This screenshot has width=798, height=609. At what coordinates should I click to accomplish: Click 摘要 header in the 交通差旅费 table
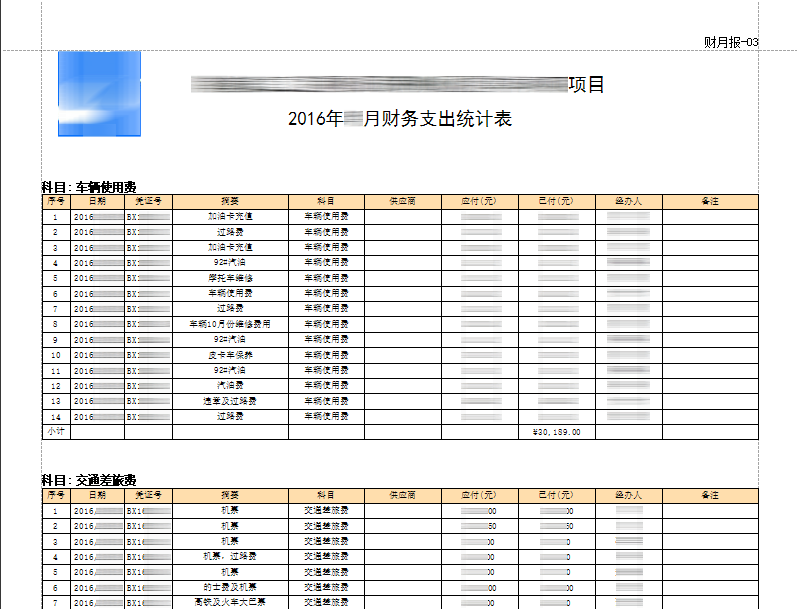(230, 496)
